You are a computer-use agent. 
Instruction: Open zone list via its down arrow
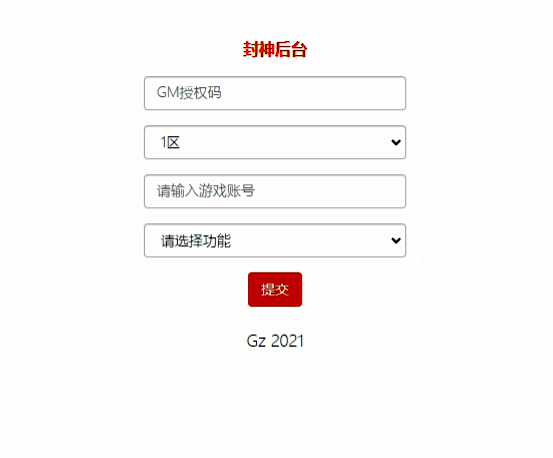396,142
